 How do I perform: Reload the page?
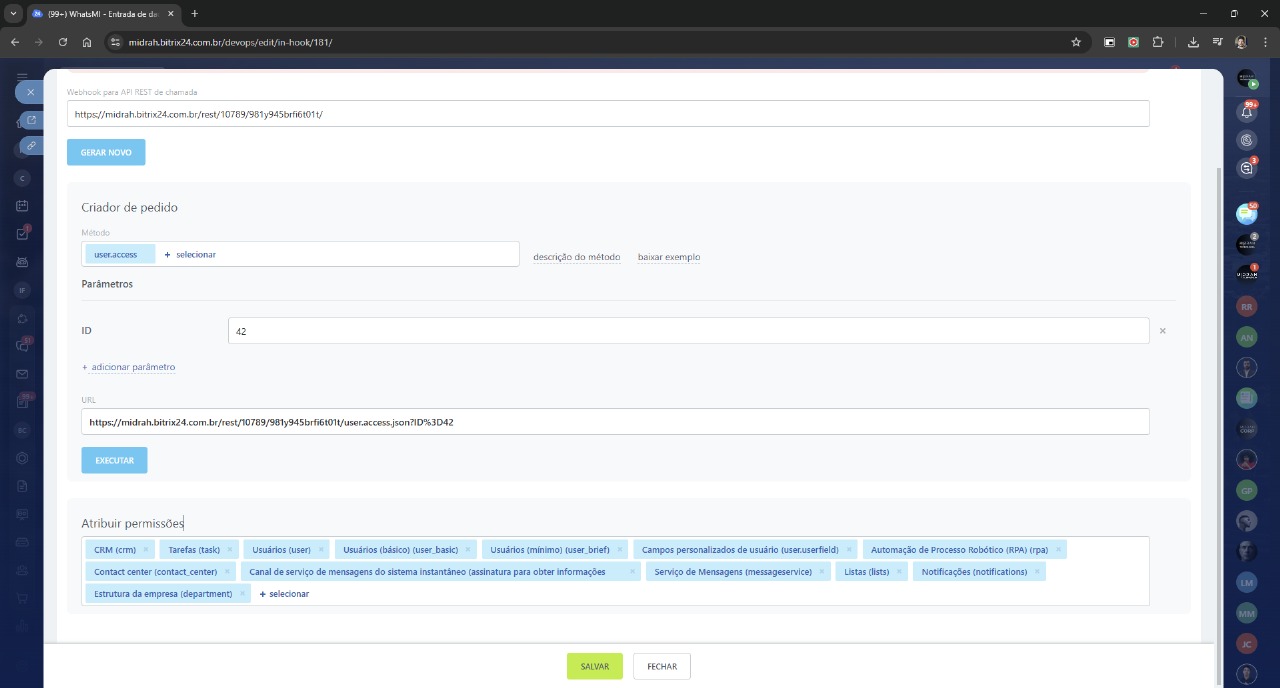[63, 42]
